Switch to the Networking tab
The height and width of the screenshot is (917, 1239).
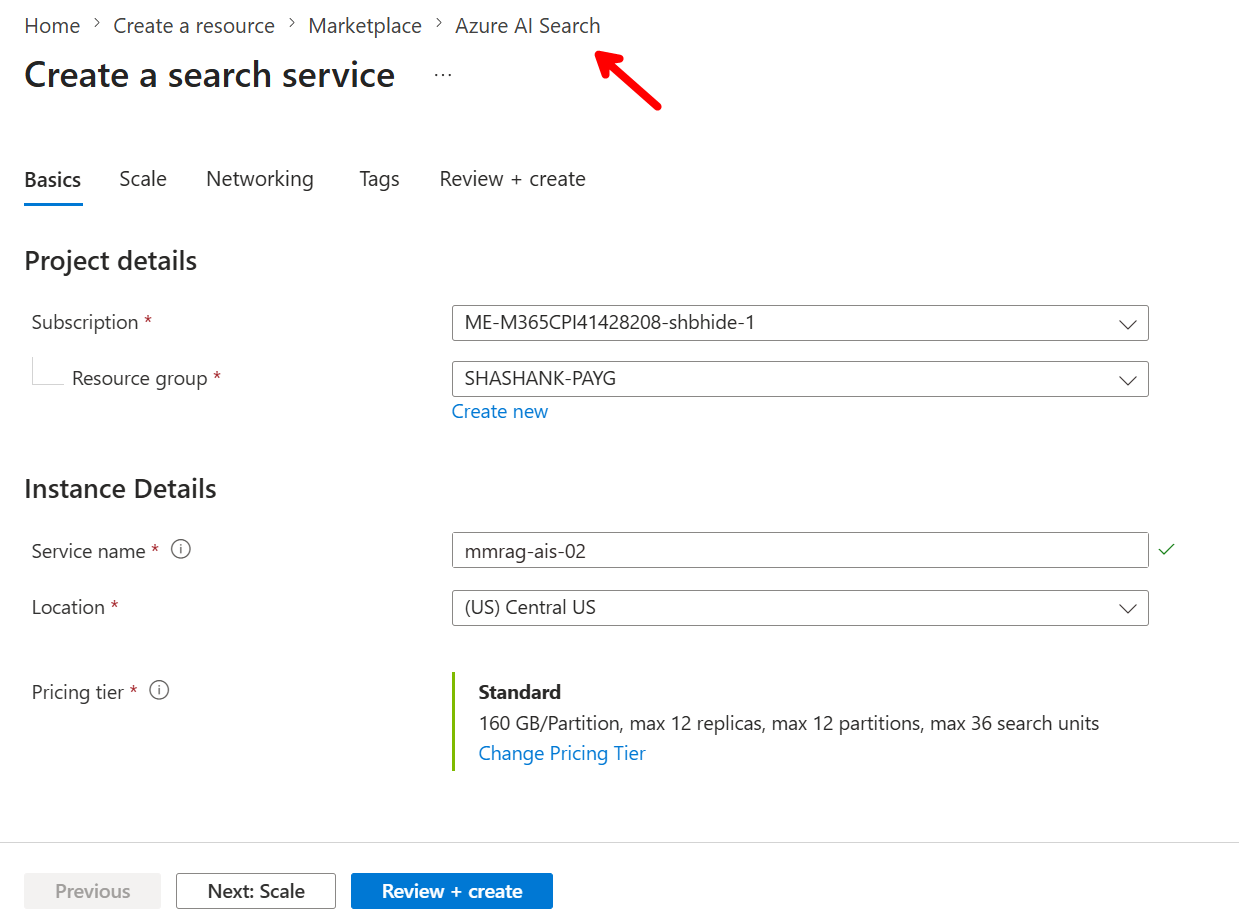point(260,179)
